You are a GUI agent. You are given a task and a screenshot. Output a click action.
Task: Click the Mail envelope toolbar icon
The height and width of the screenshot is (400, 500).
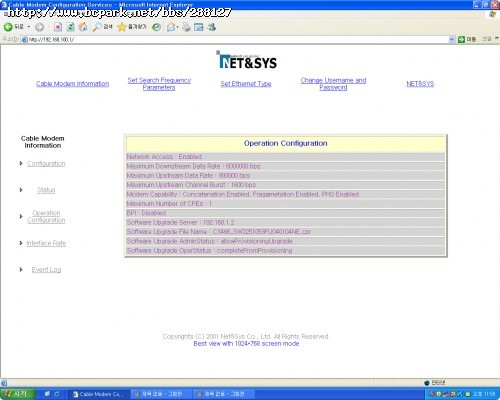(x=171, y=27)
